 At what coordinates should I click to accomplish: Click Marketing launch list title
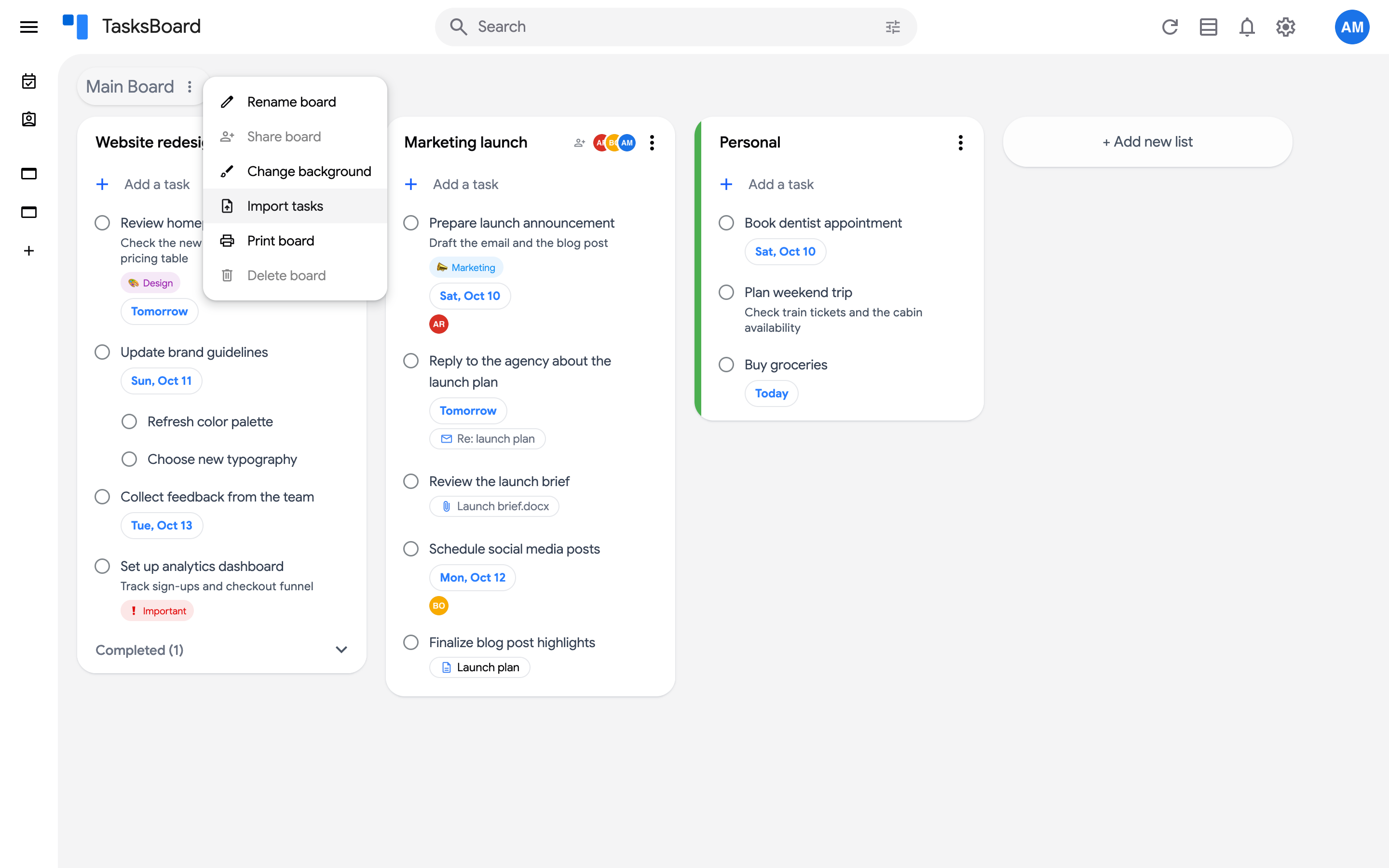465,142
